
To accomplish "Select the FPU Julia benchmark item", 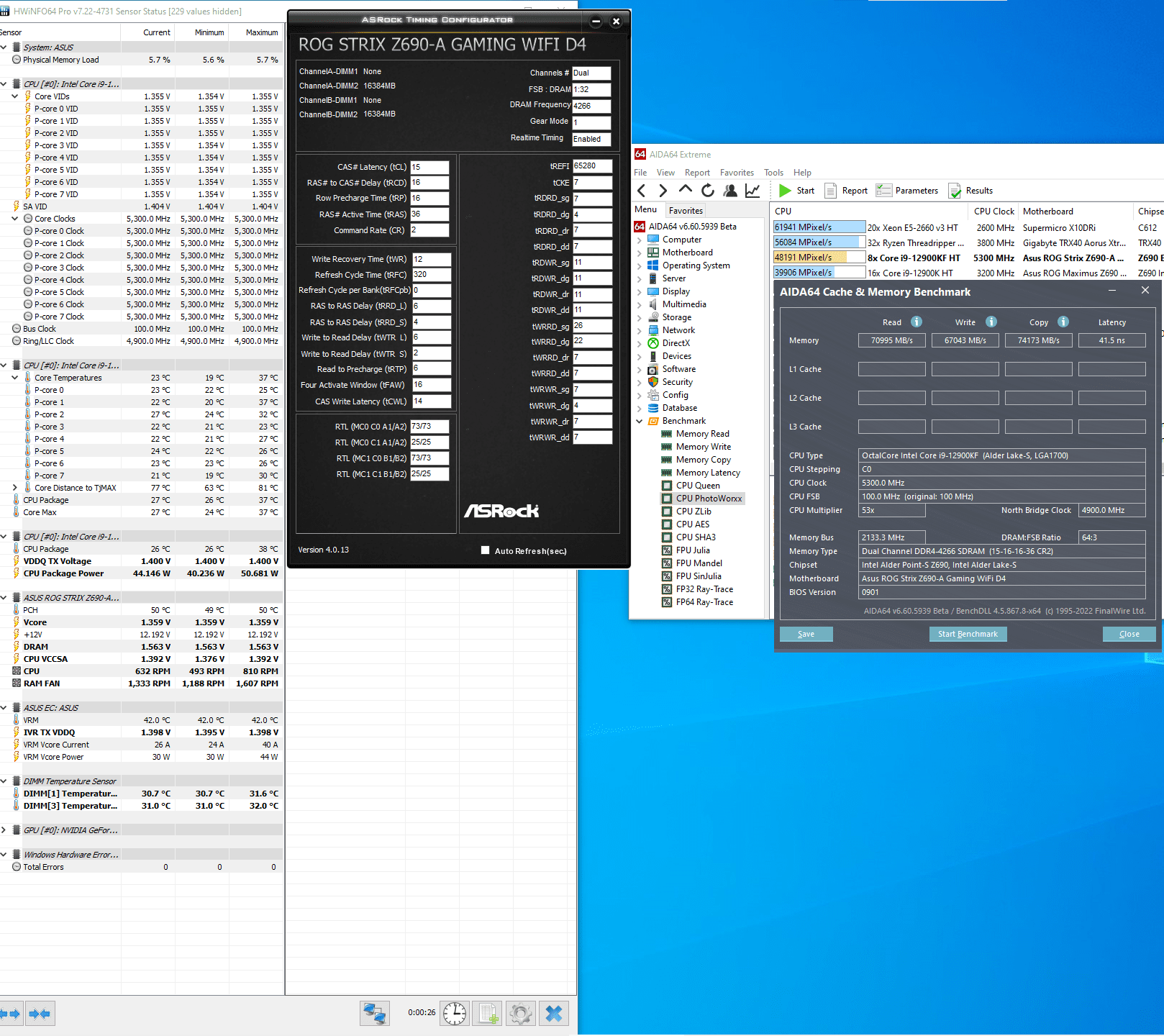I will coord(692,550).
